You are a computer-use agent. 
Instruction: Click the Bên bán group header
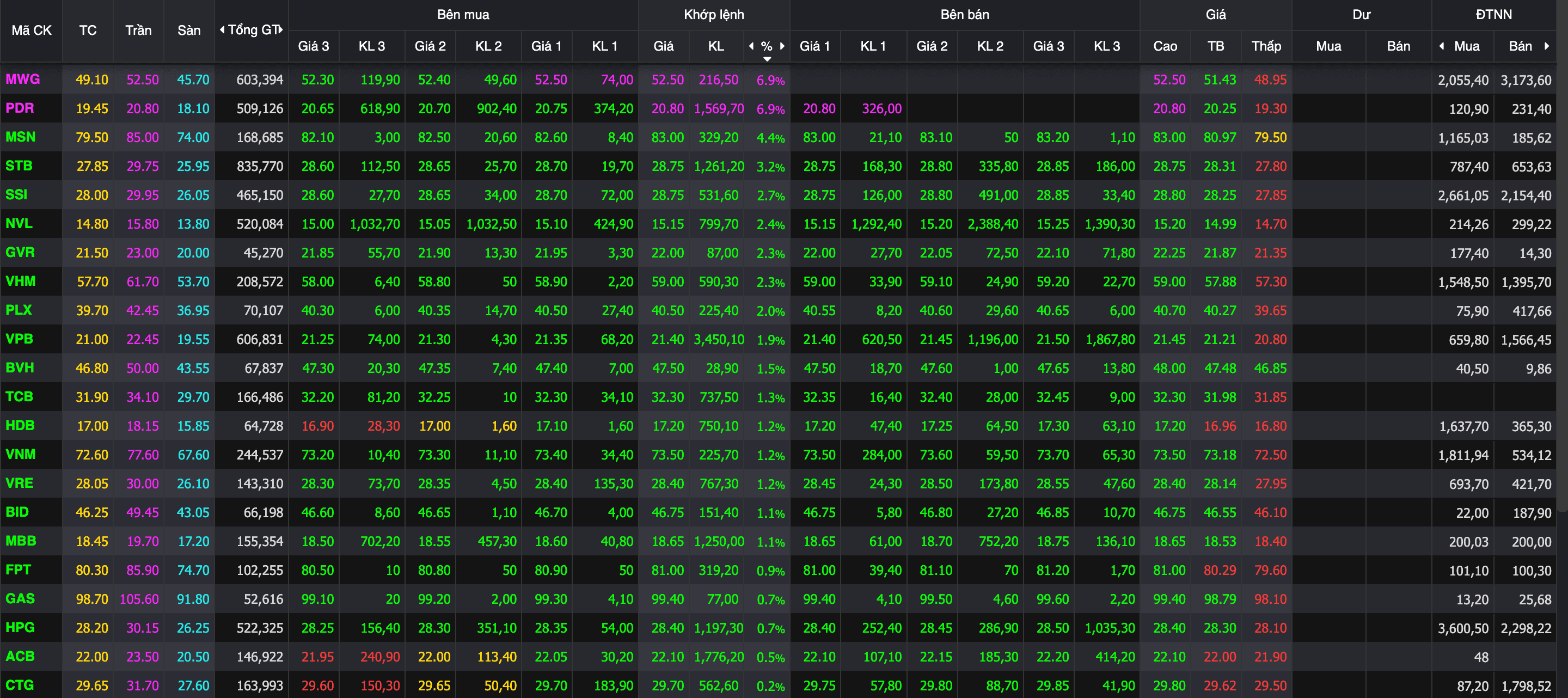(x=965, y=15)
